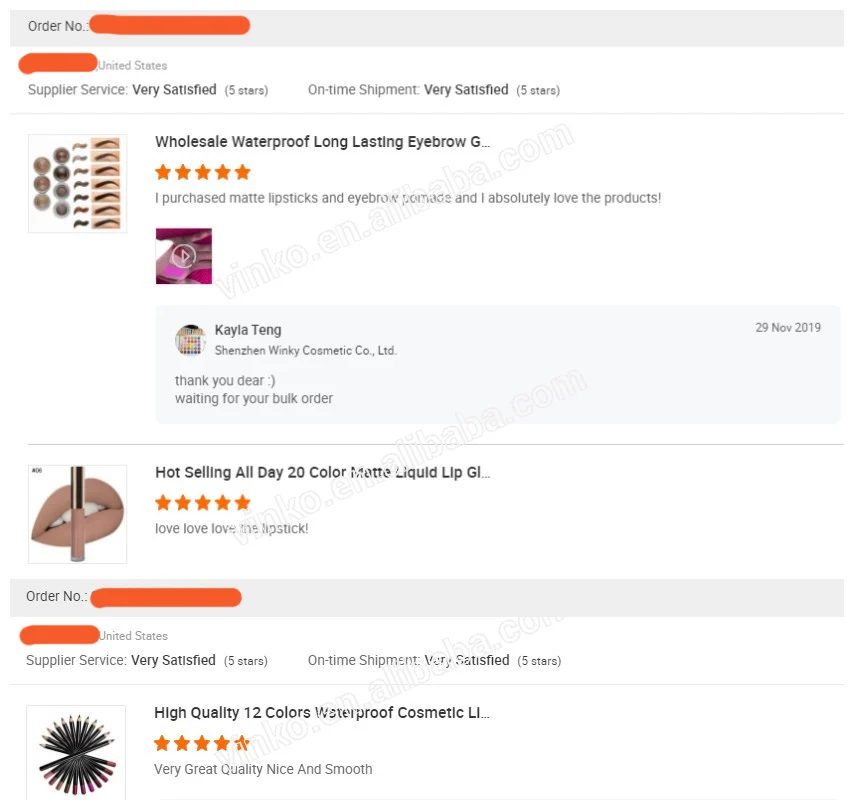Click Kayla Teng's profile avatar
The width and height of the screenshot is (854, 810).
pyautogui.click(x=190, y=339)
